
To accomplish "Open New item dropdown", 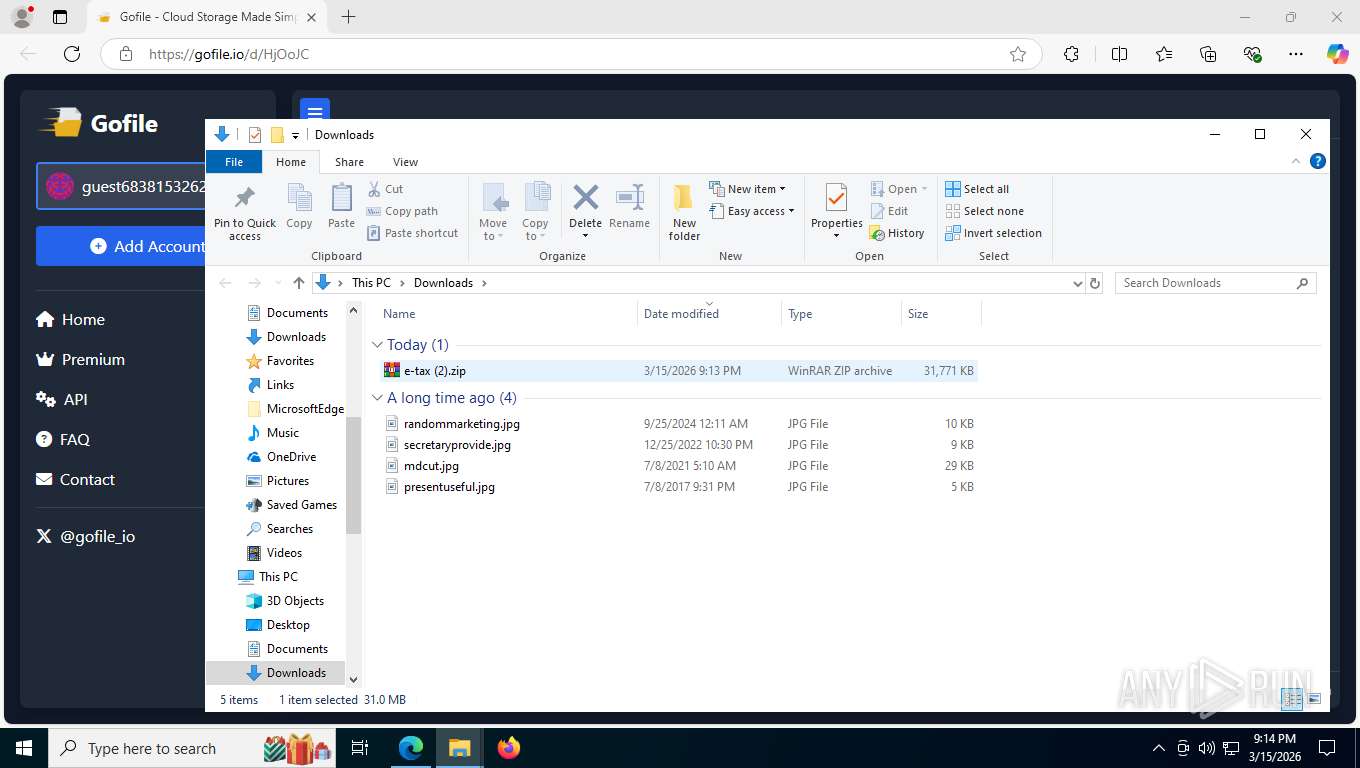I will [x=748, y=189].
